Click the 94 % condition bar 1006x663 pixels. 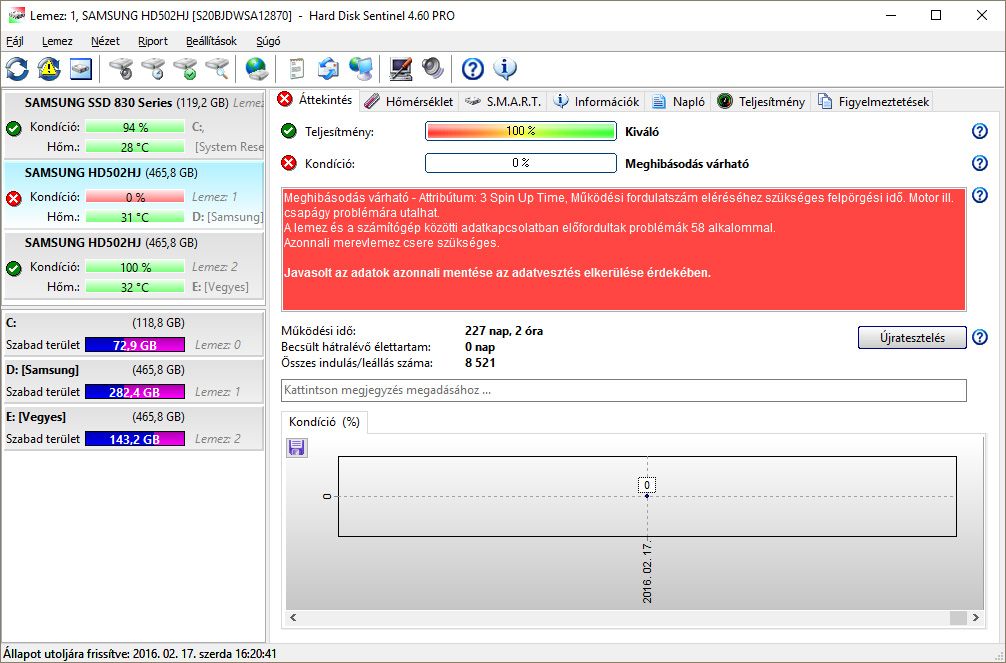click(135, 127)
